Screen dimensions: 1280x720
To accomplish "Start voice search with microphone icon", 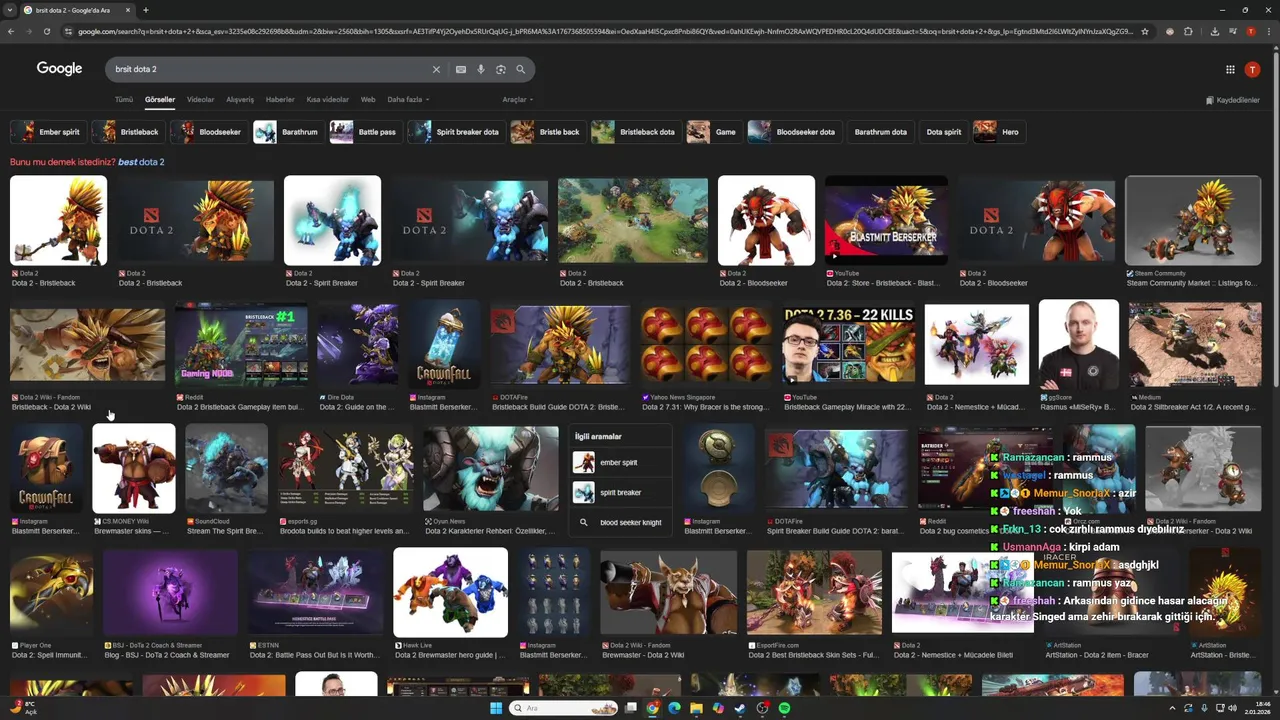I will tap(481, 70).
